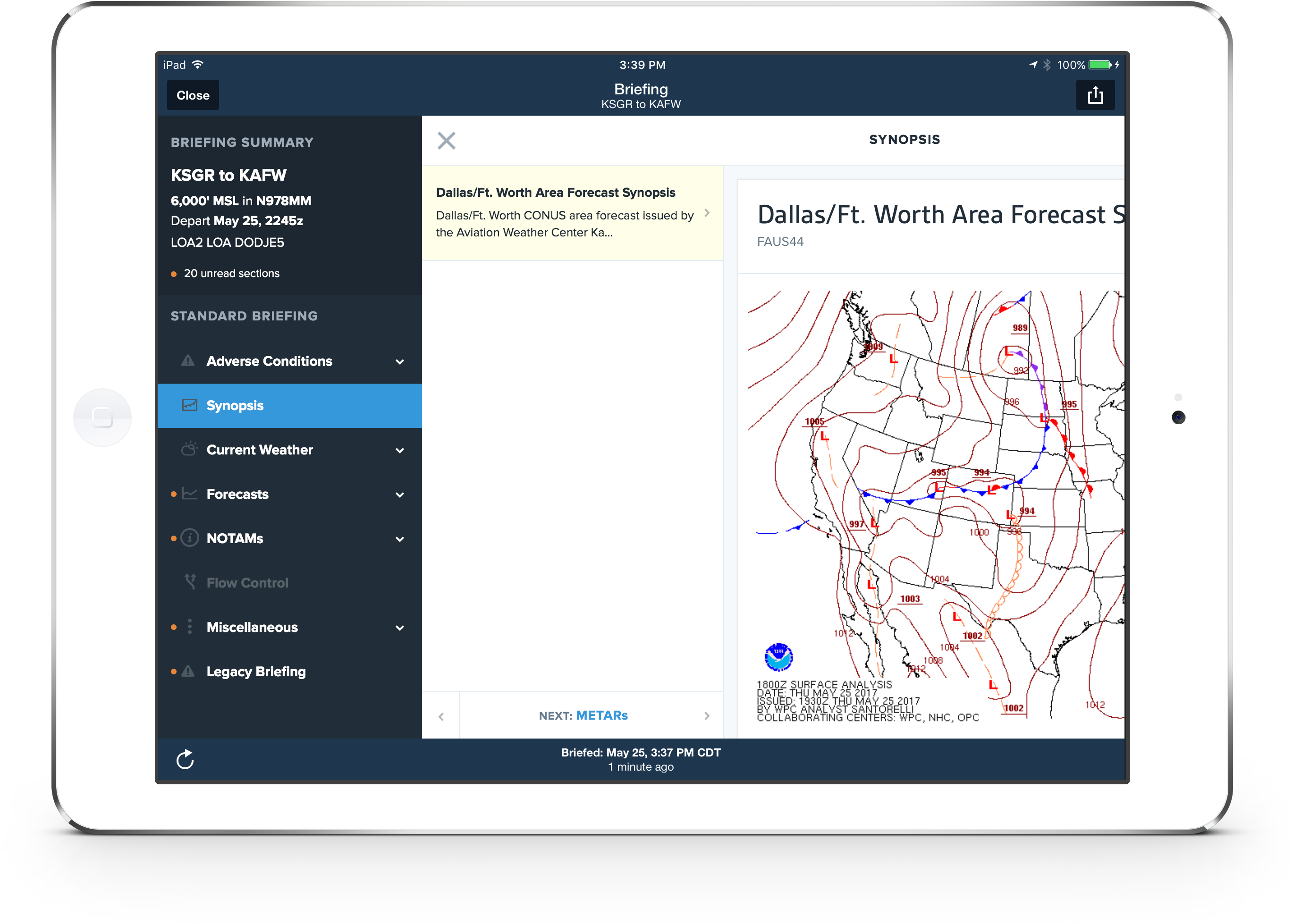
Task: Click the Flow Control fork icon
Action: [190, 581]
